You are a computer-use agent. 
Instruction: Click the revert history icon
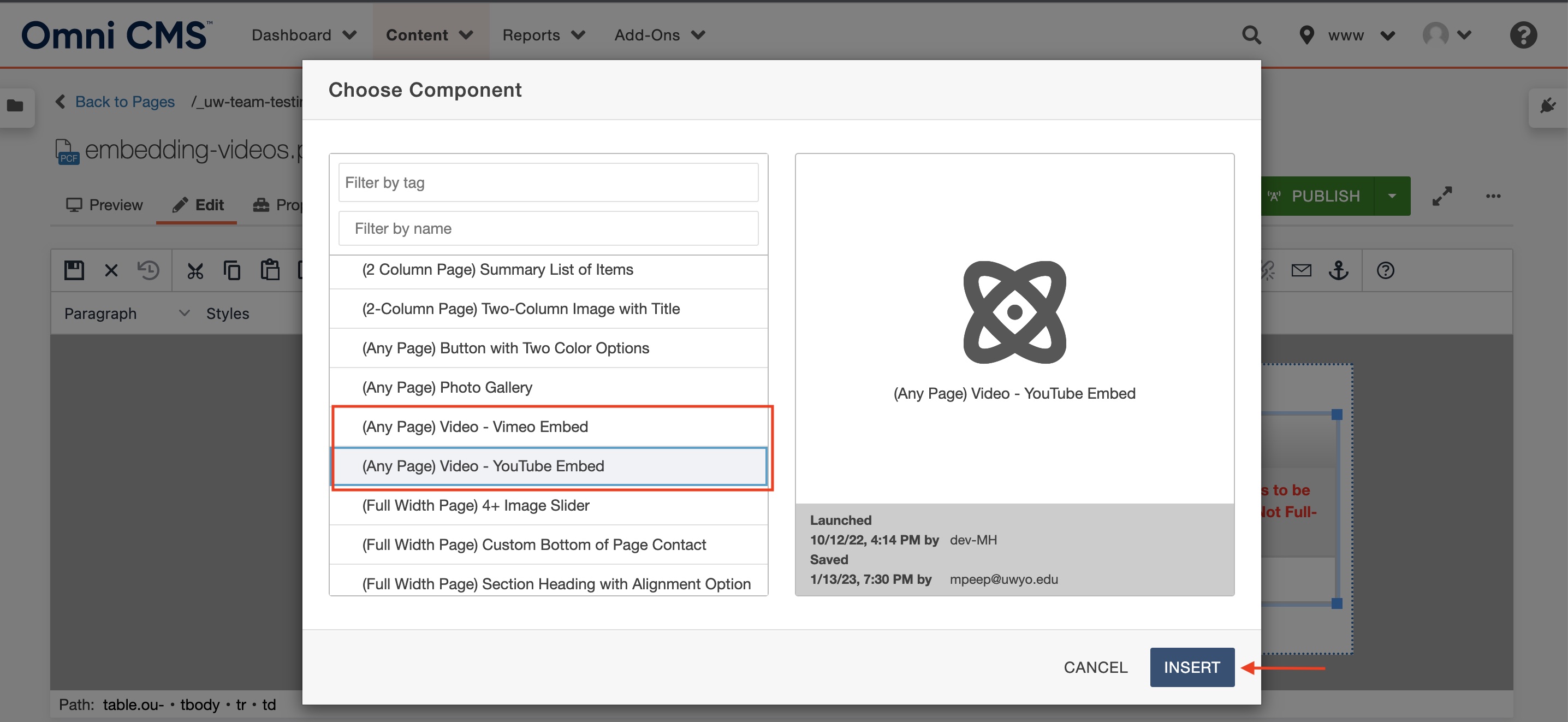pyautogui.click(x=148, y=270)
